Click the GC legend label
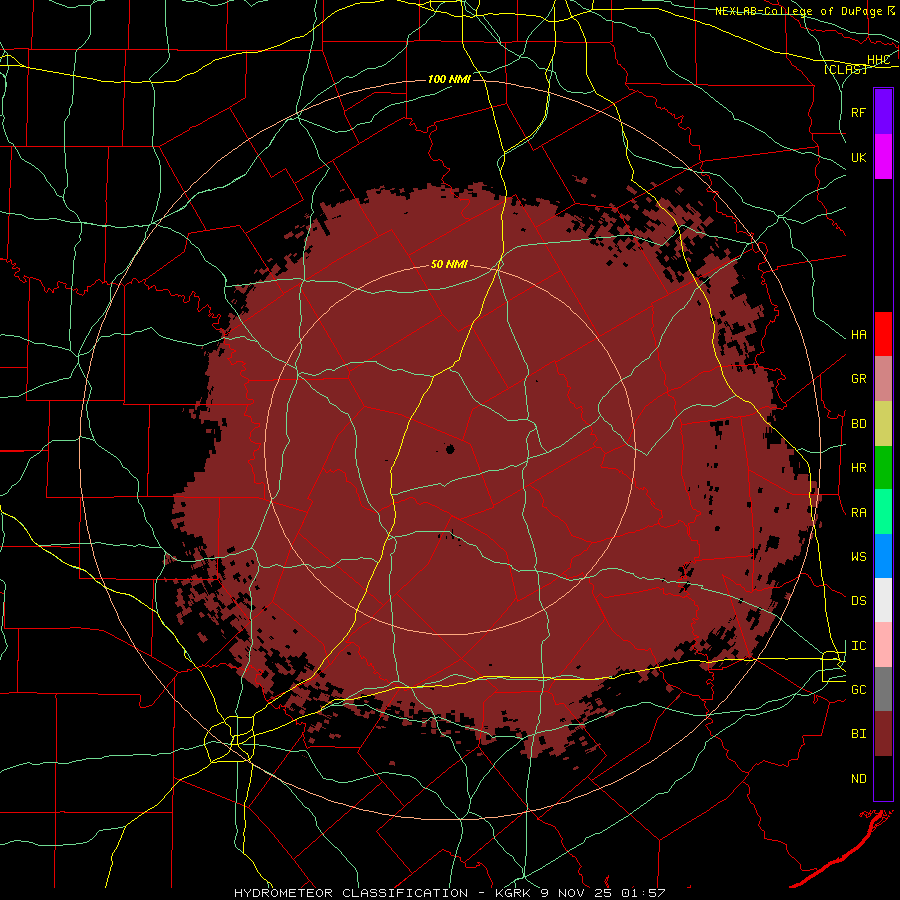The image size is (900, 900). [x=859, y=690]
